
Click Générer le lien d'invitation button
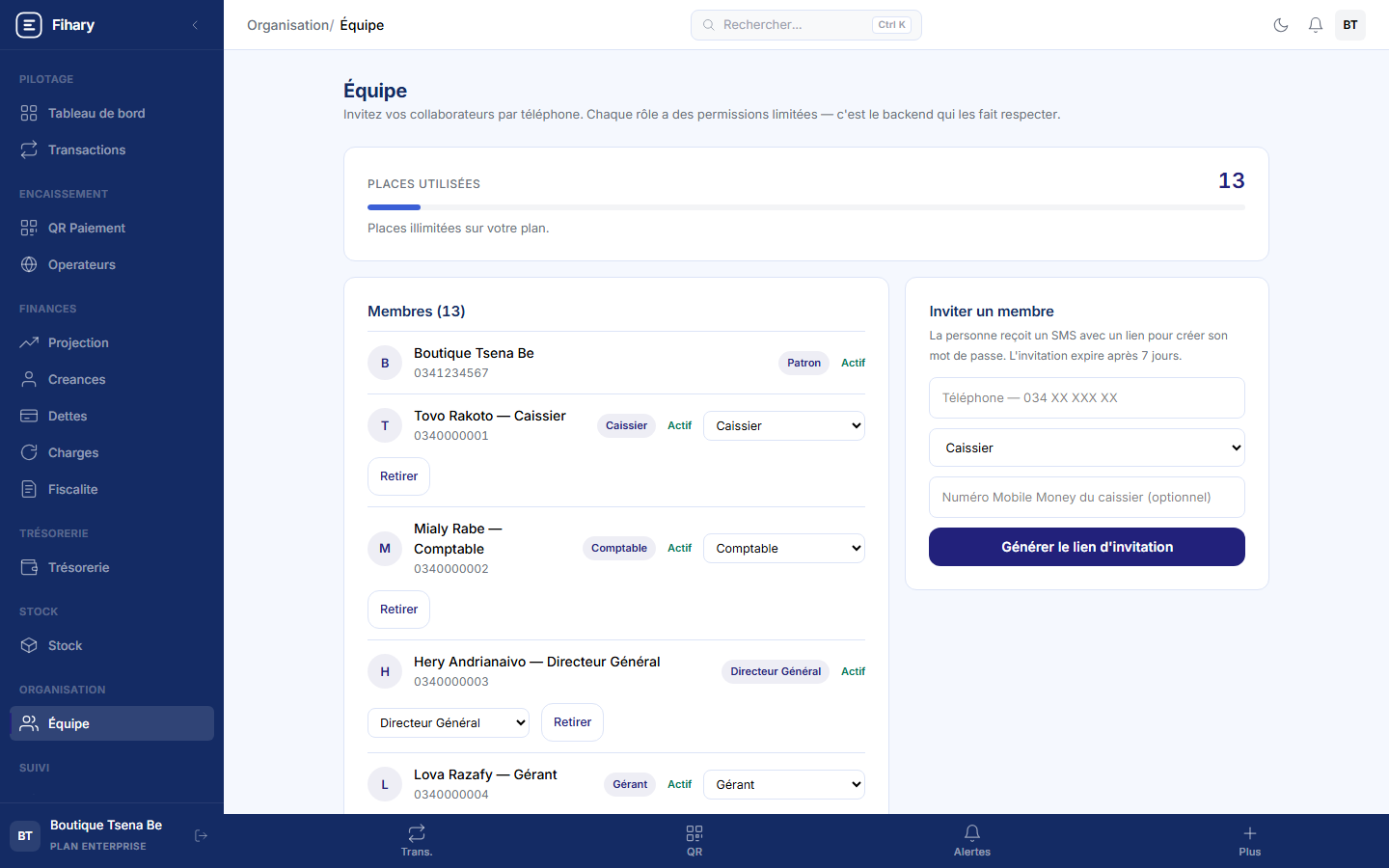pyautogui.click(x=1087, y=547)
